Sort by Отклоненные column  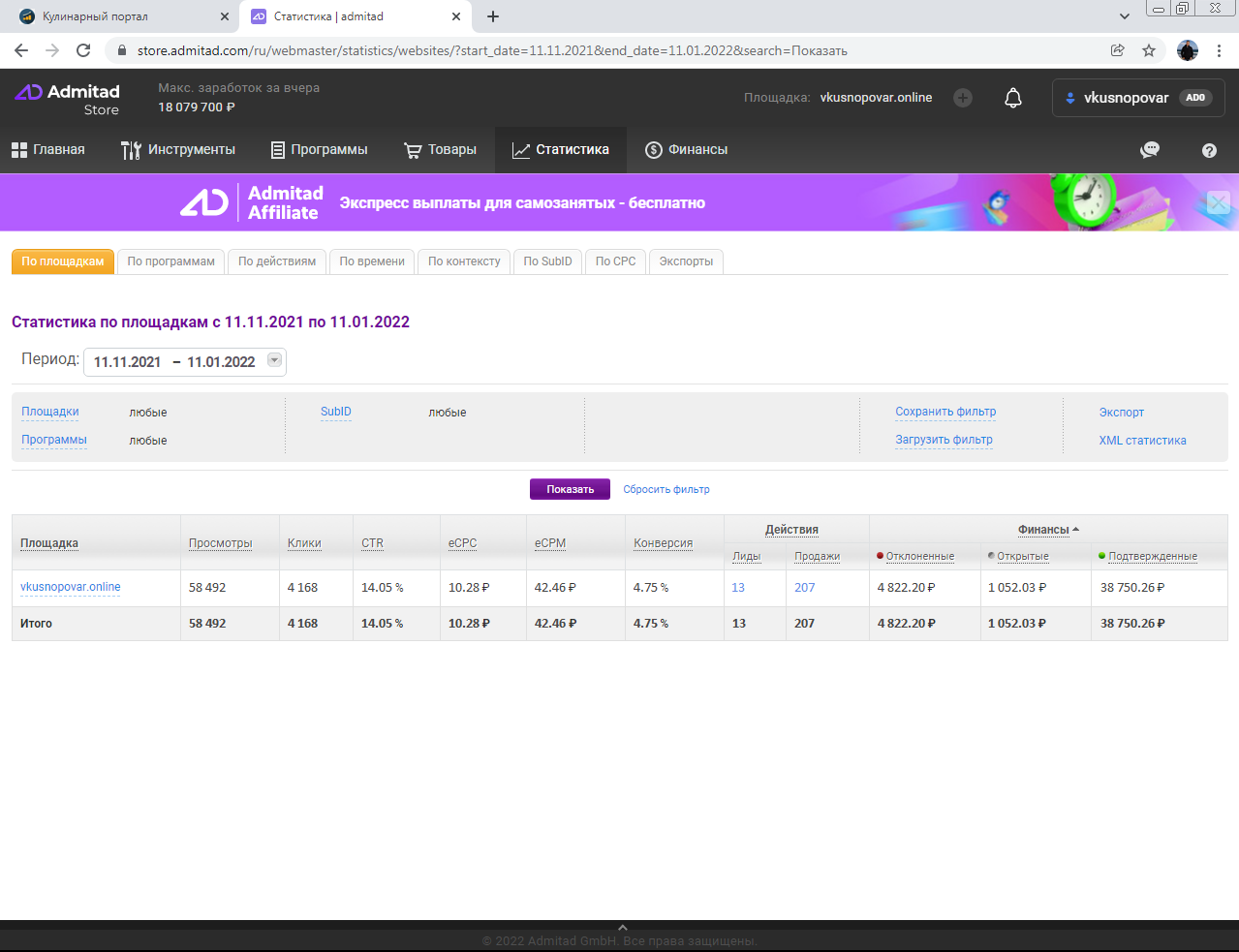click(919, 557)
